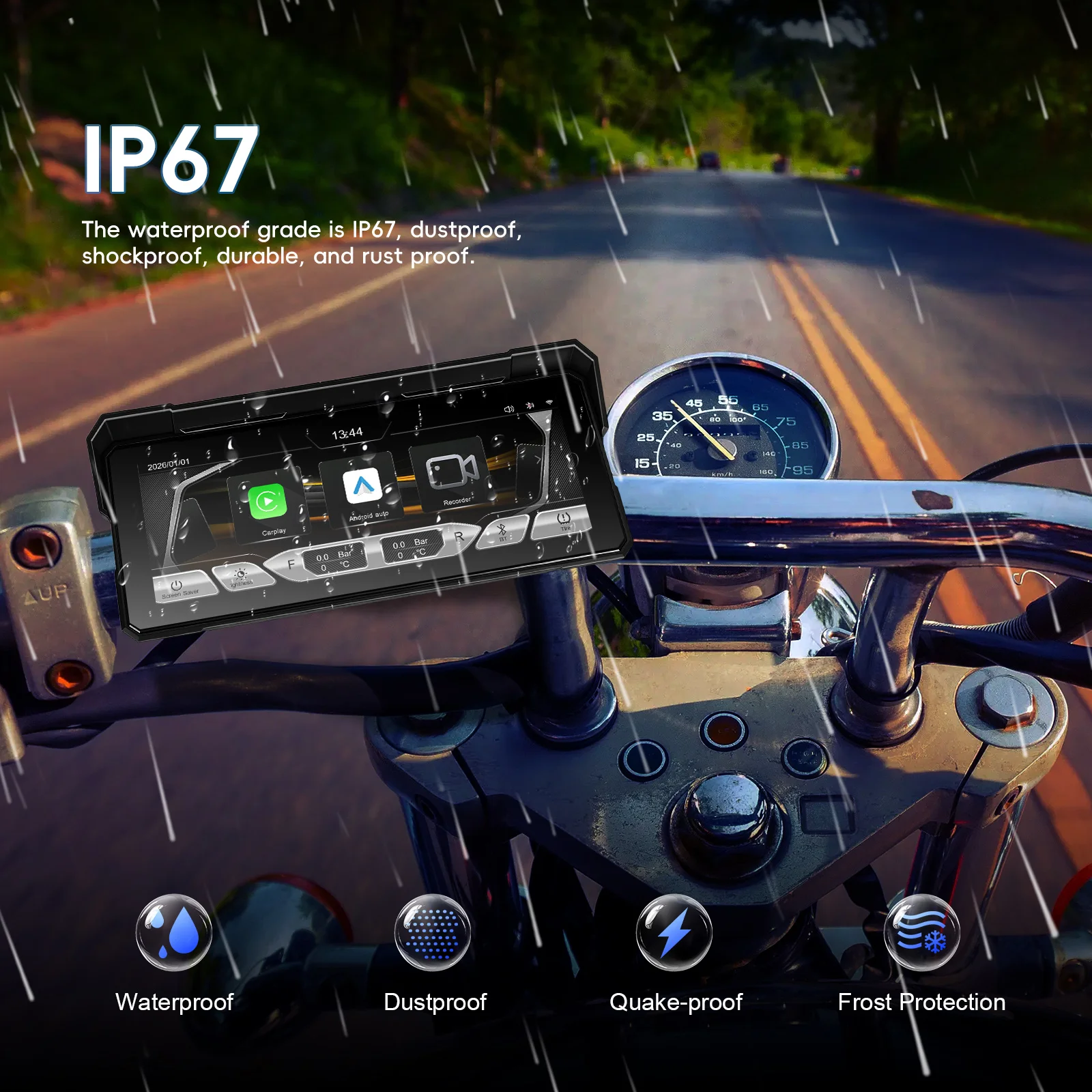Open the green Carplay app icon
Viewport: 1092px width, 1092px height.
(x=268, y=502)
